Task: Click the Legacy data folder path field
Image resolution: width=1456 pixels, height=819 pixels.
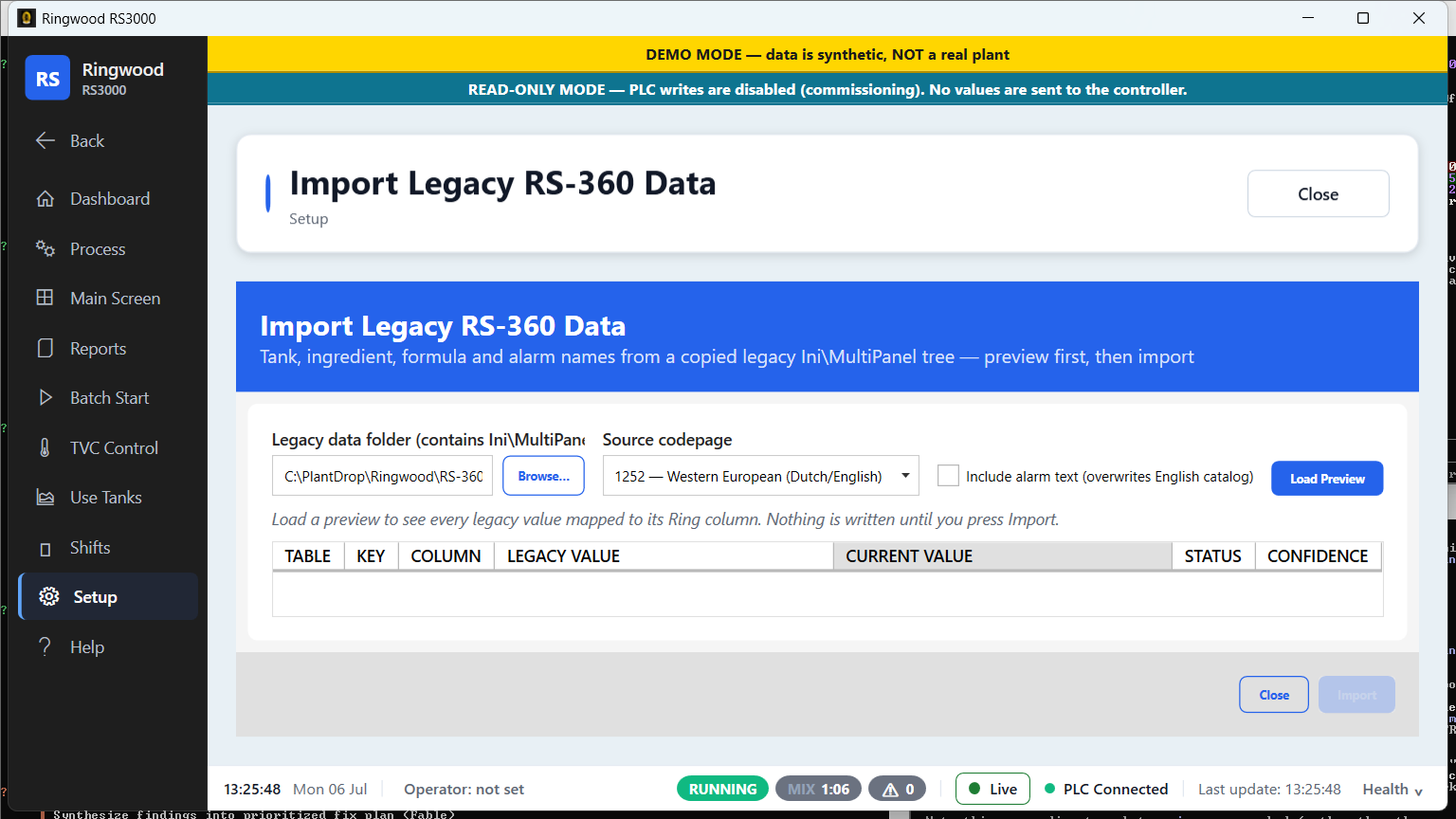Action: coord(382,476)
